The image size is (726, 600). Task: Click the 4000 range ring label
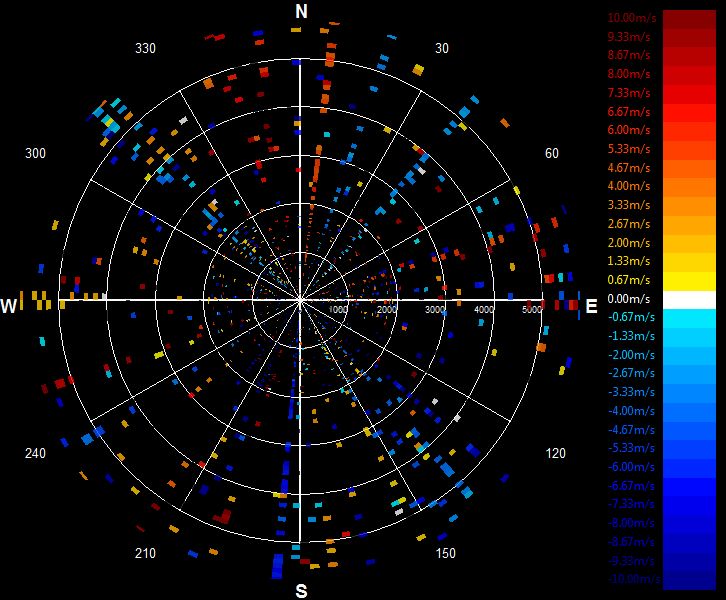click(483, 309)
